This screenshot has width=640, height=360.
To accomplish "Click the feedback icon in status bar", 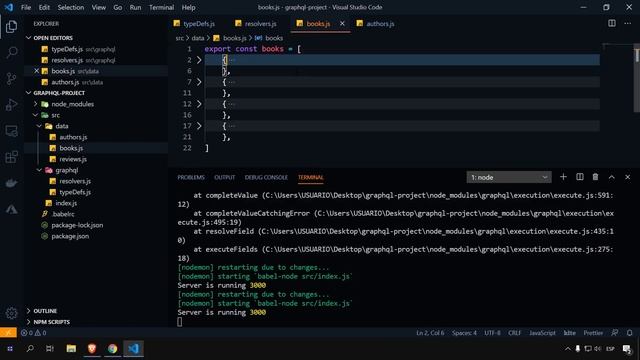I will 615,333.
